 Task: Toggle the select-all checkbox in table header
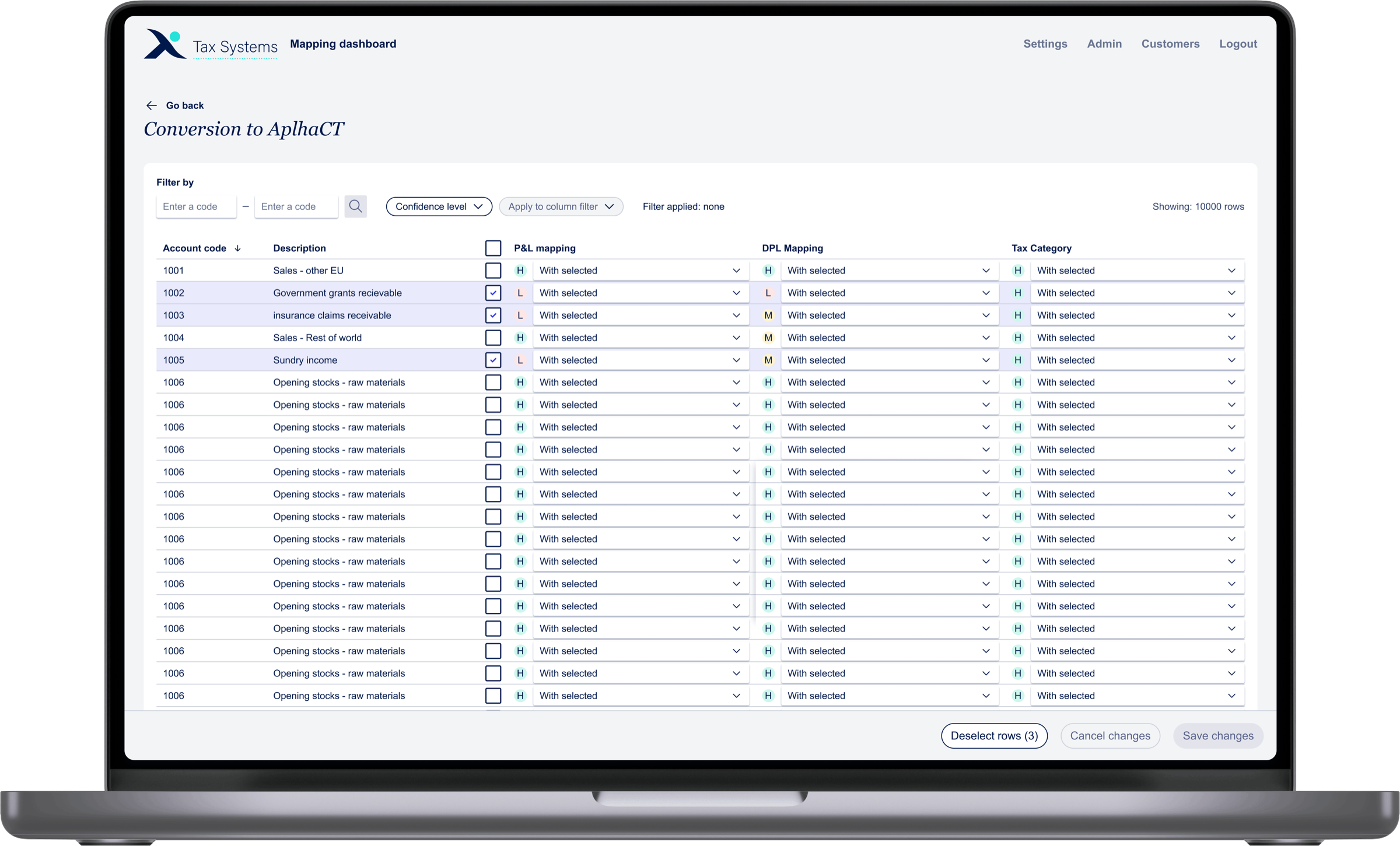point(493,248)
